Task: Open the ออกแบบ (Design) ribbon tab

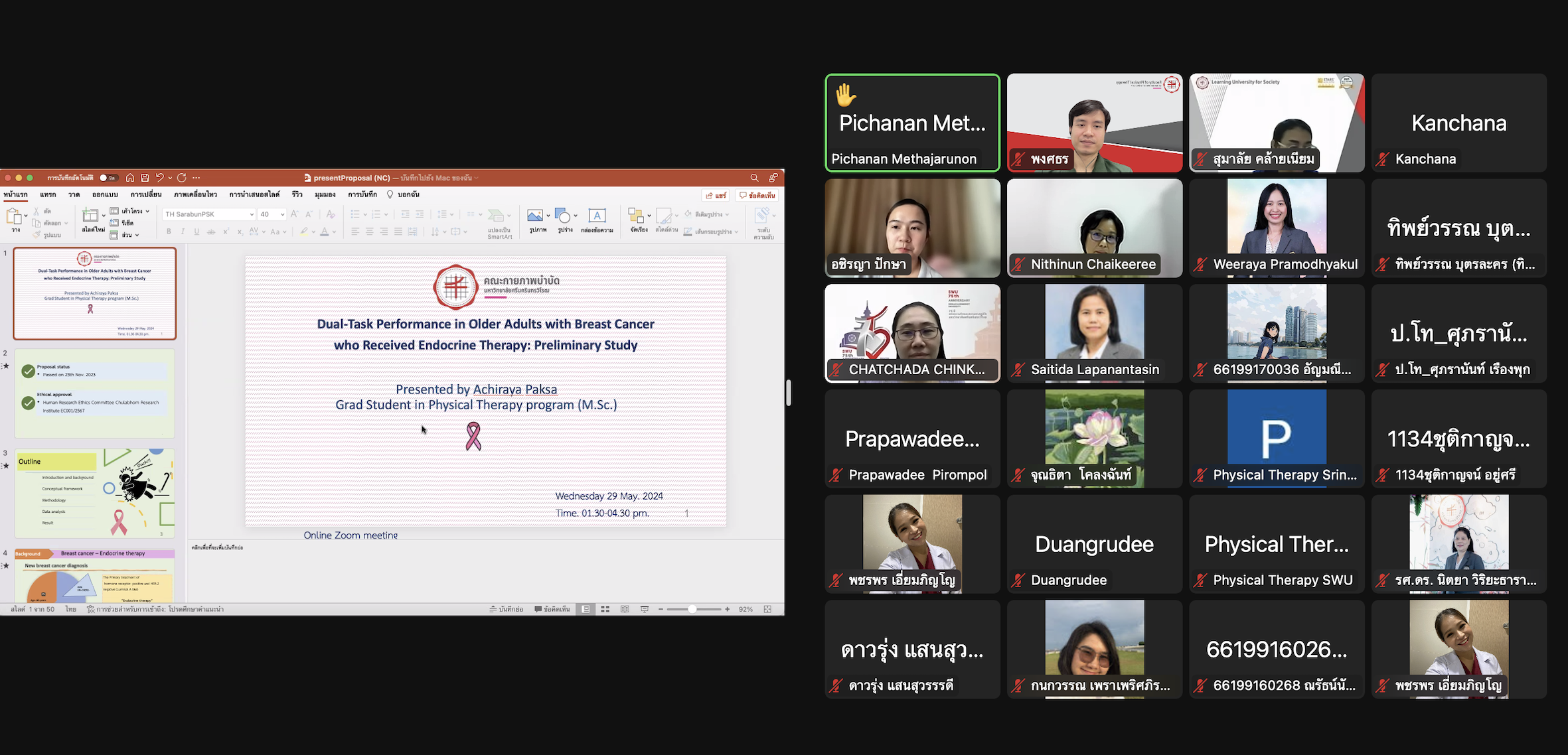Action: (x=105, y=194)
